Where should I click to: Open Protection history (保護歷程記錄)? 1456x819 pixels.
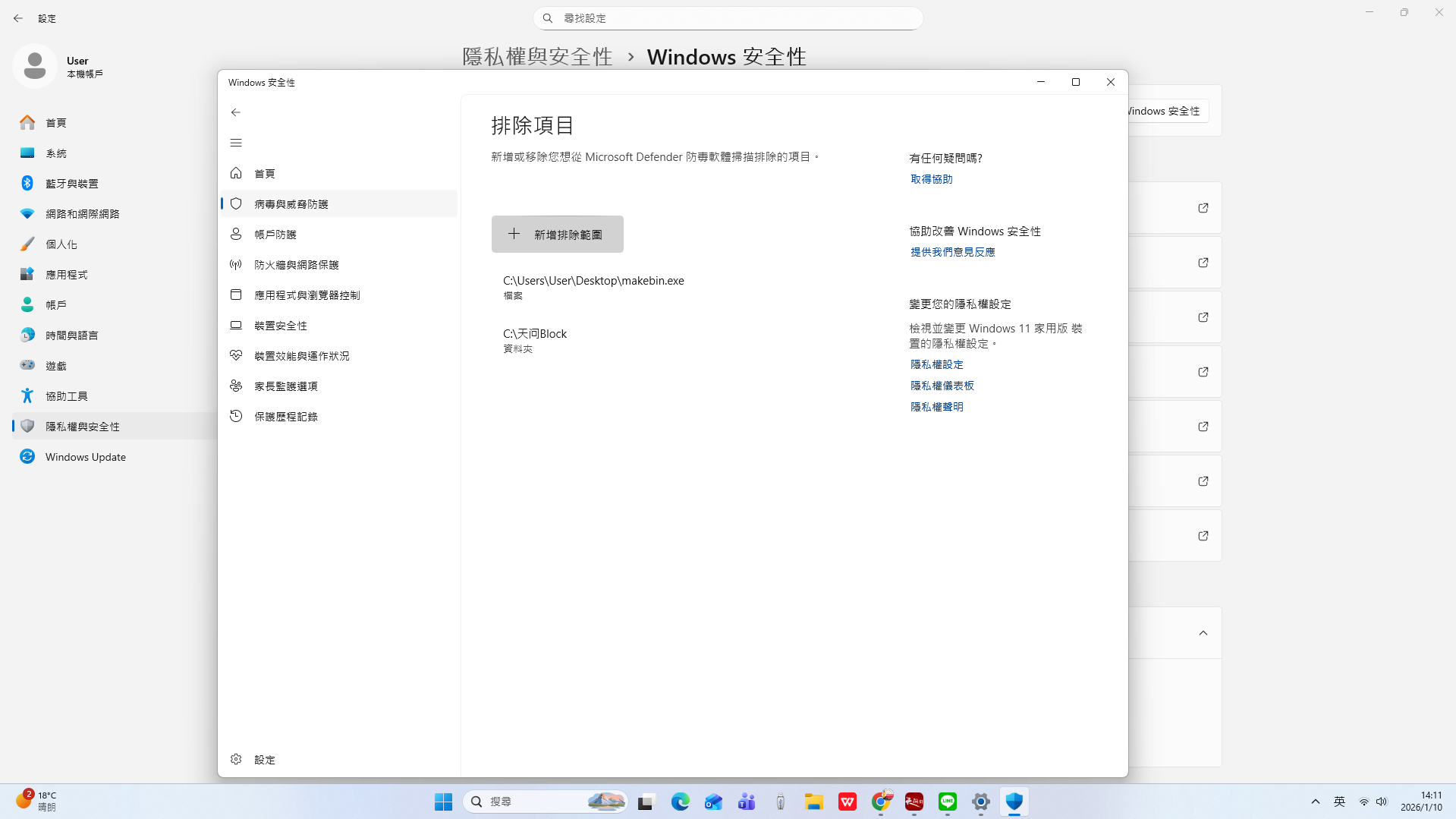click(x=338, y=416)
